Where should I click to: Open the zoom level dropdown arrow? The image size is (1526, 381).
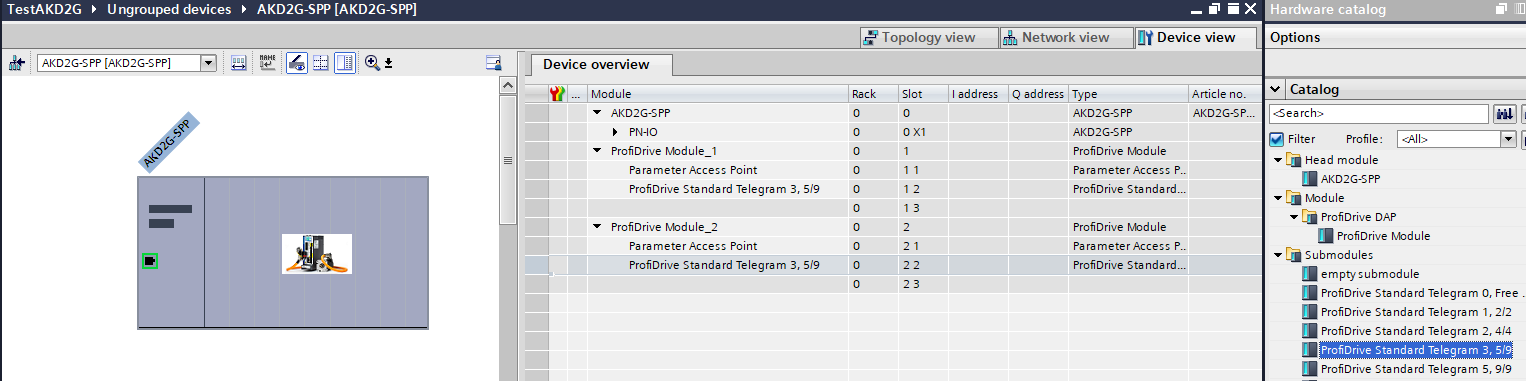(389, 63)
